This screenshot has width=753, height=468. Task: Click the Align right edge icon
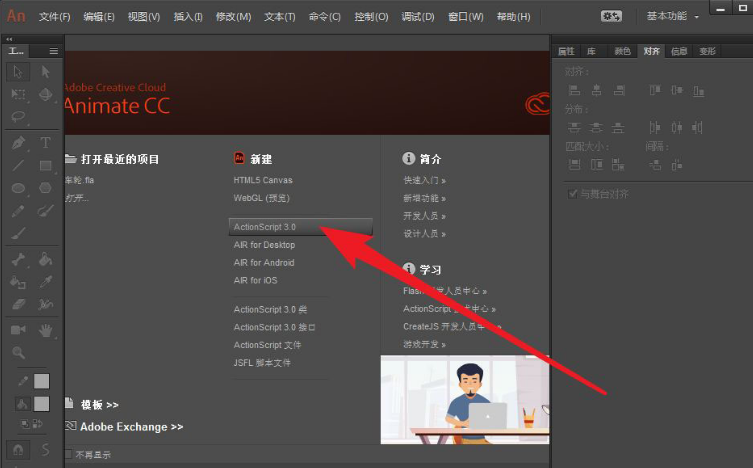coord(619,90)
